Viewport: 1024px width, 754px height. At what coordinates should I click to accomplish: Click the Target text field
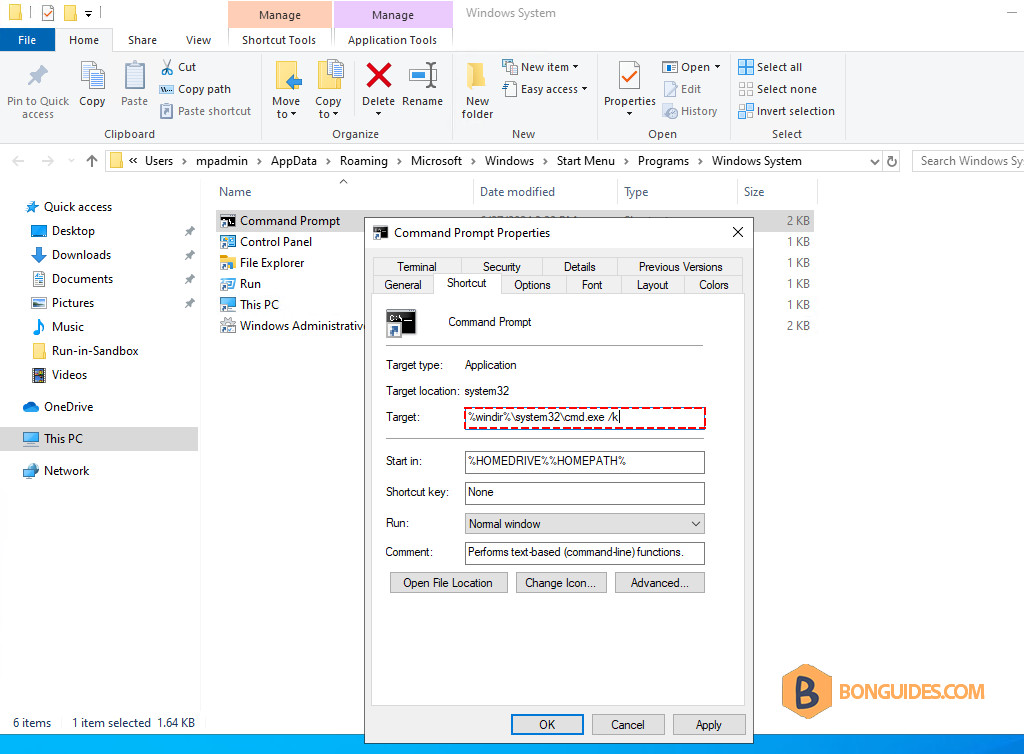584,418
